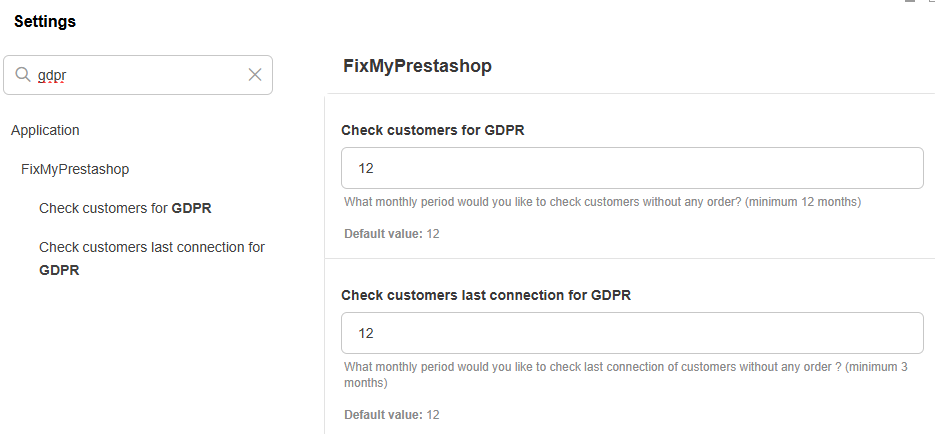Screen dimensions: 935x434
Task: Click Default value under last connection setting
Action: tap(392, 415)
